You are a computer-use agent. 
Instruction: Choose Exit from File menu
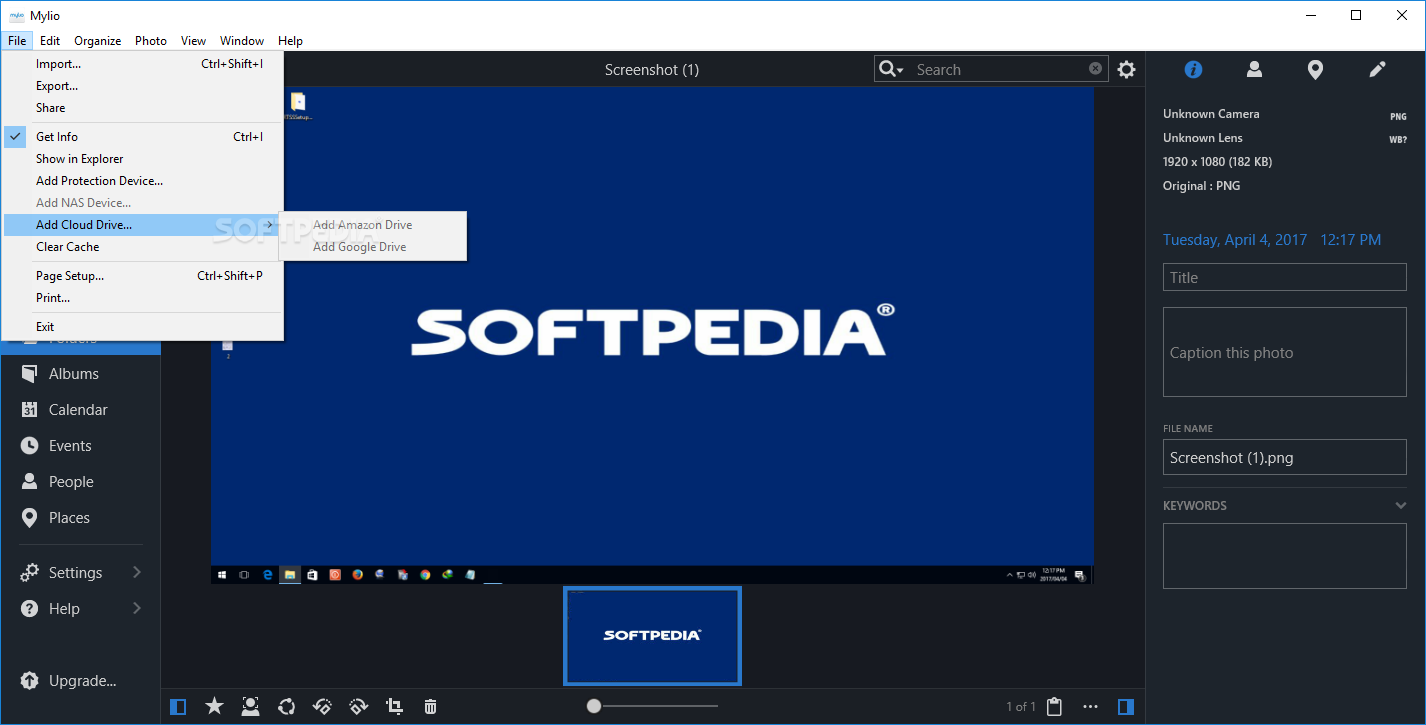click(x=143, y=327)
